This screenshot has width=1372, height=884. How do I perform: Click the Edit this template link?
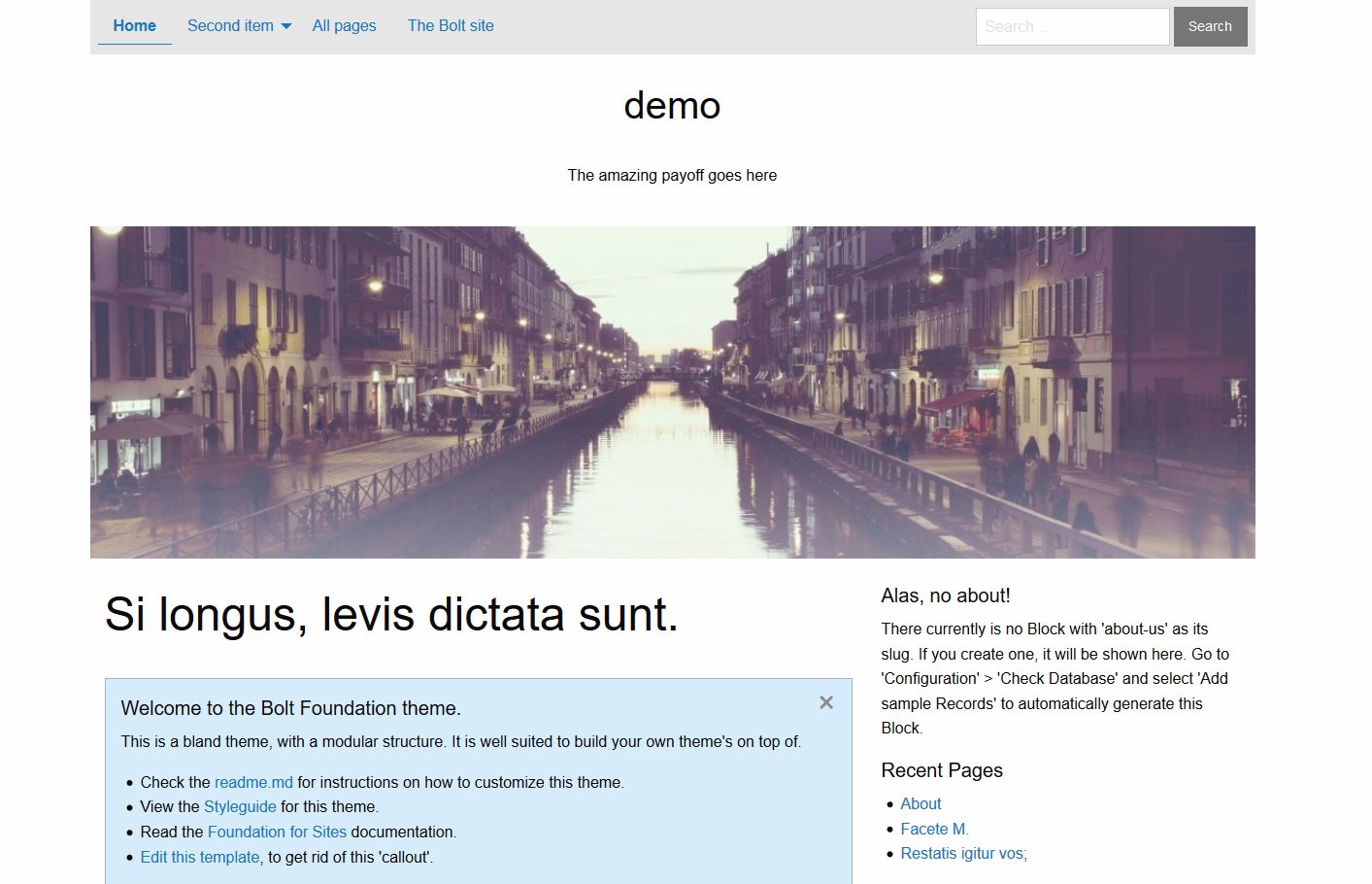200,857
